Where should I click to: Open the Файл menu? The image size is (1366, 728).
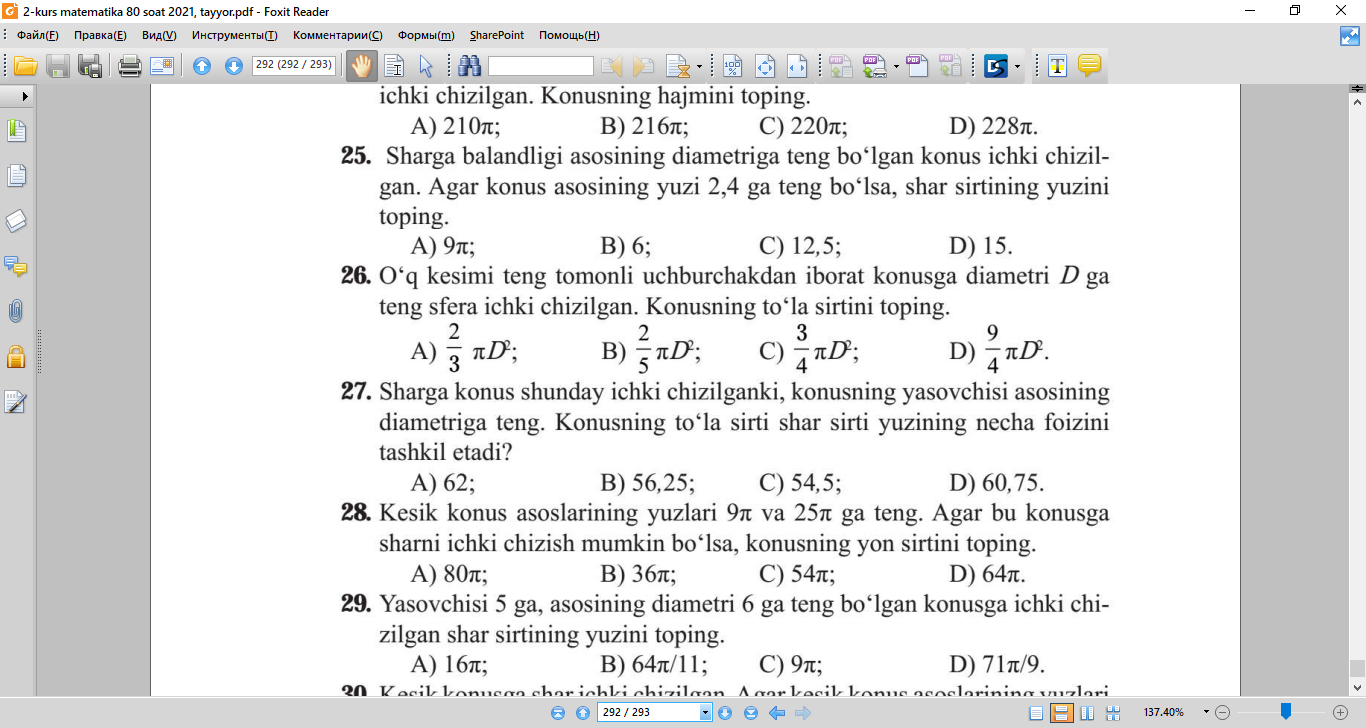[38, 35]
